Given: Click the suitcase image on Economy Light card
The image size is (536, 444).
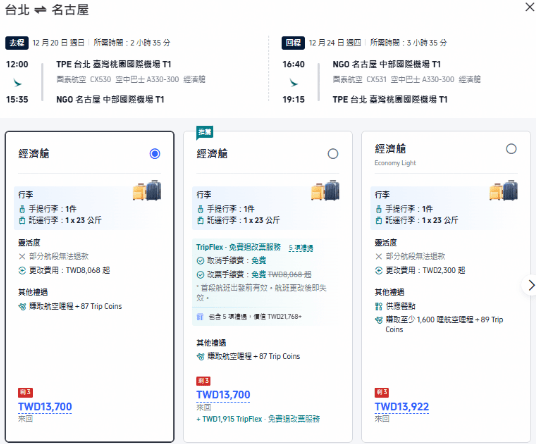Looking at the screenshot, I should point(504,190).
